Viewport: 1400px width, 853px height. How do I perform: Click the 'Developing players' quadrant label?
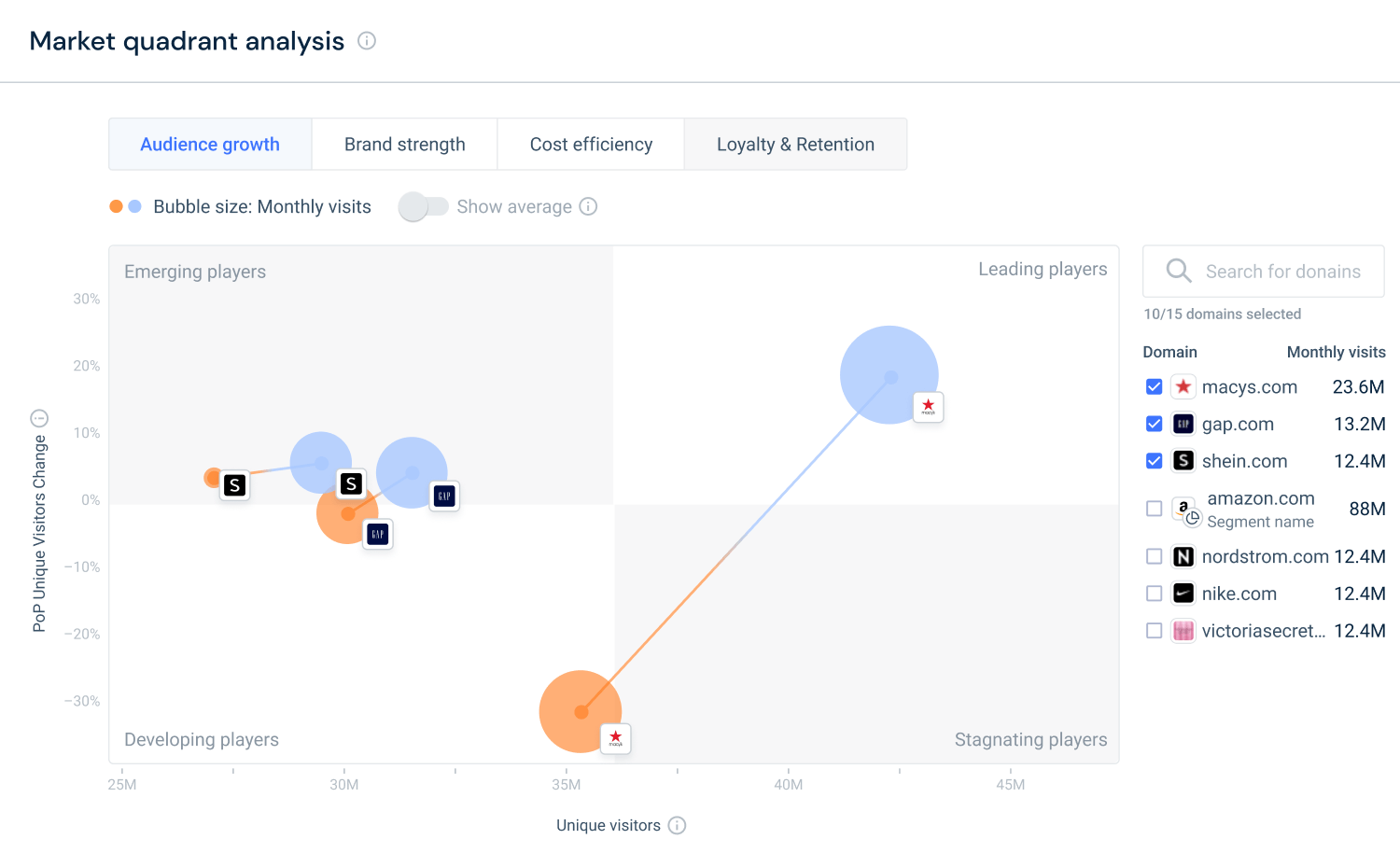point(202,739)
